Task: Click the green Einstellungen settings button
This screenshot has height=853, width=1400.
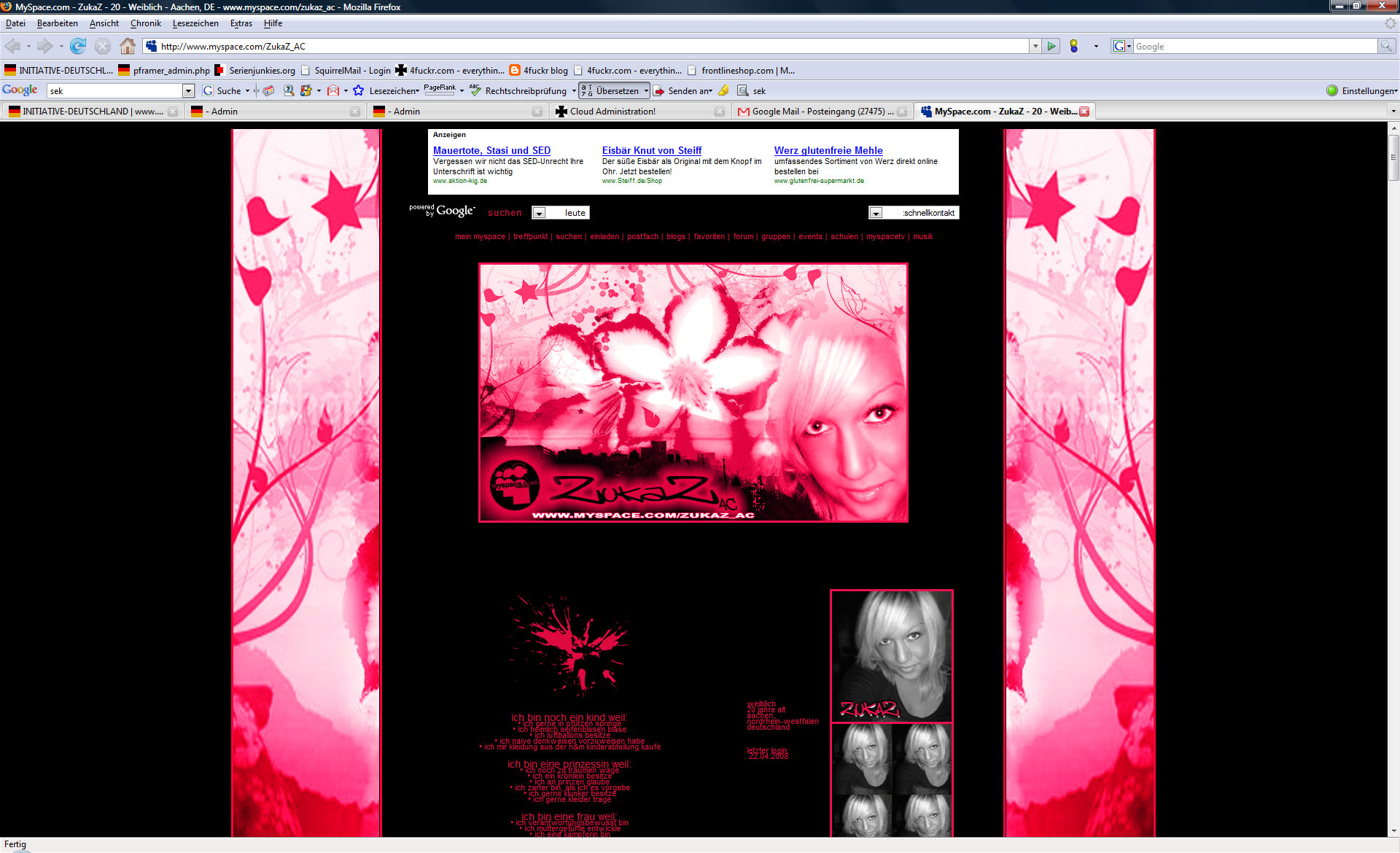Action: [1361, 90]
